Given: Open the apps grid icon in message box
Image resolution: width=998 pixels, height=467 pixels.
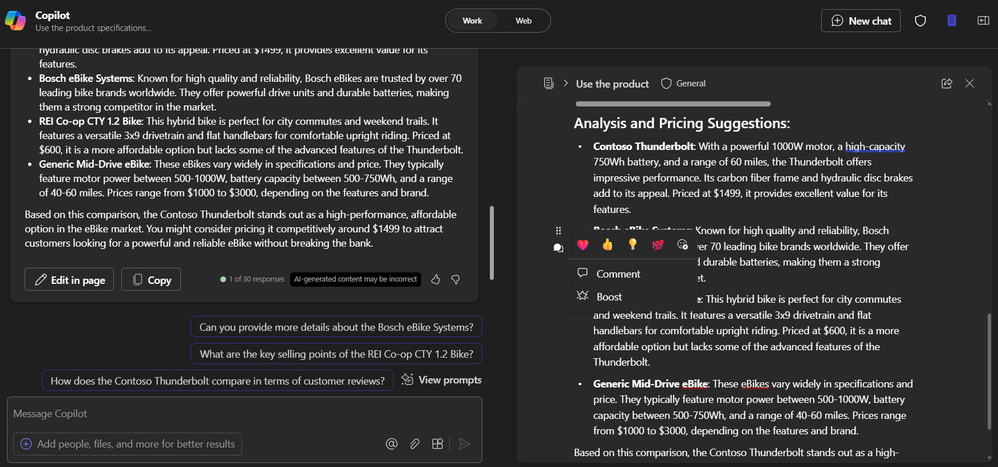Looking at the screenshot, I should pos(437,444).
